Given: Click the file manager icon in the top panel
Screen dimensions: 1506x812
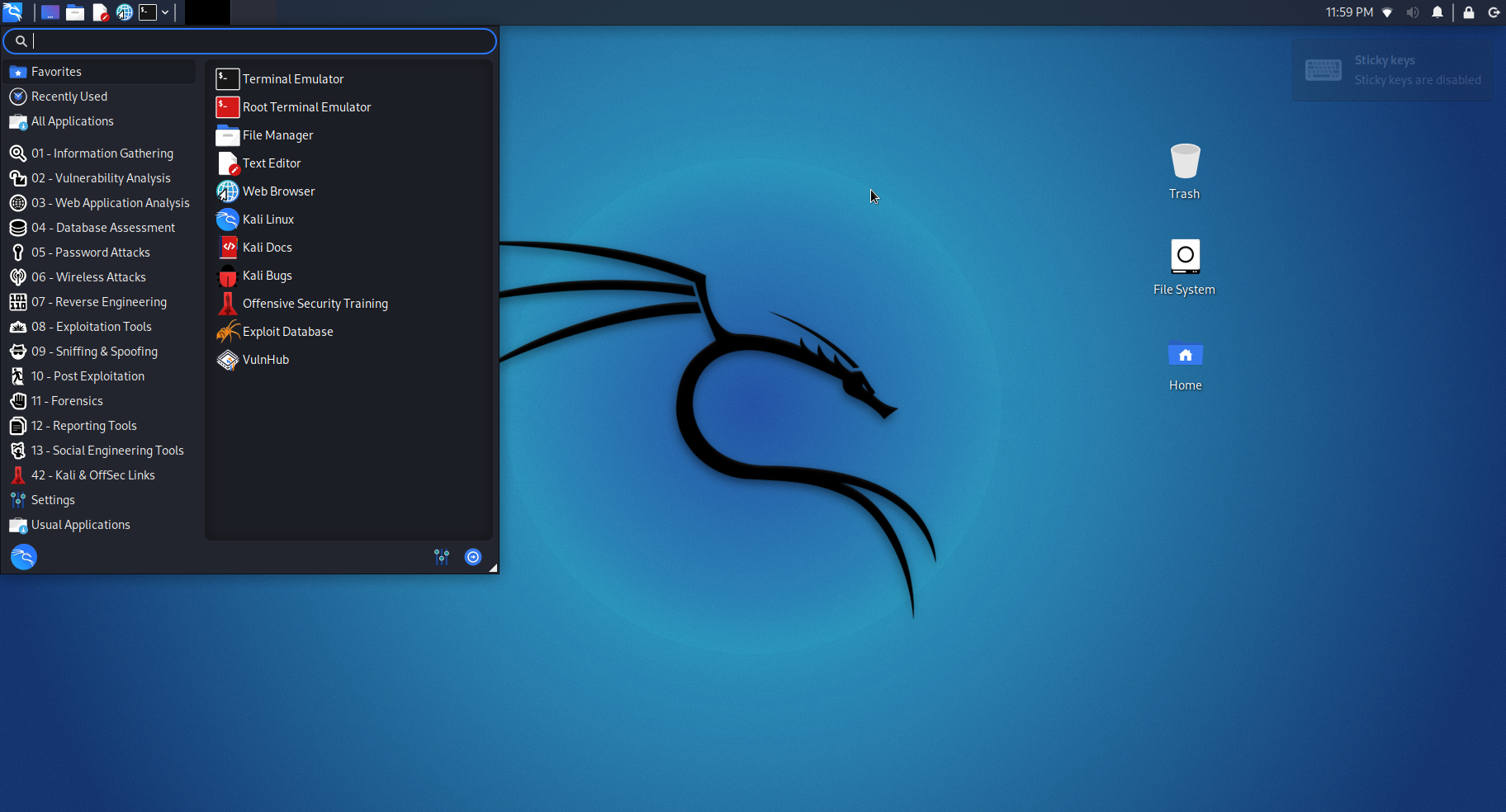Looking at the screenshot, I should (x=75, y=12).
